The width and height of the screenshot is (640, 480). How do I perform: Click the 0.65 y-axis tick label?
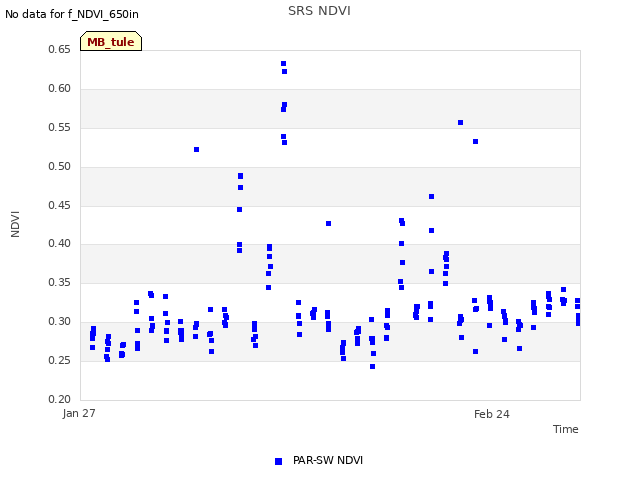coord(59,49)
